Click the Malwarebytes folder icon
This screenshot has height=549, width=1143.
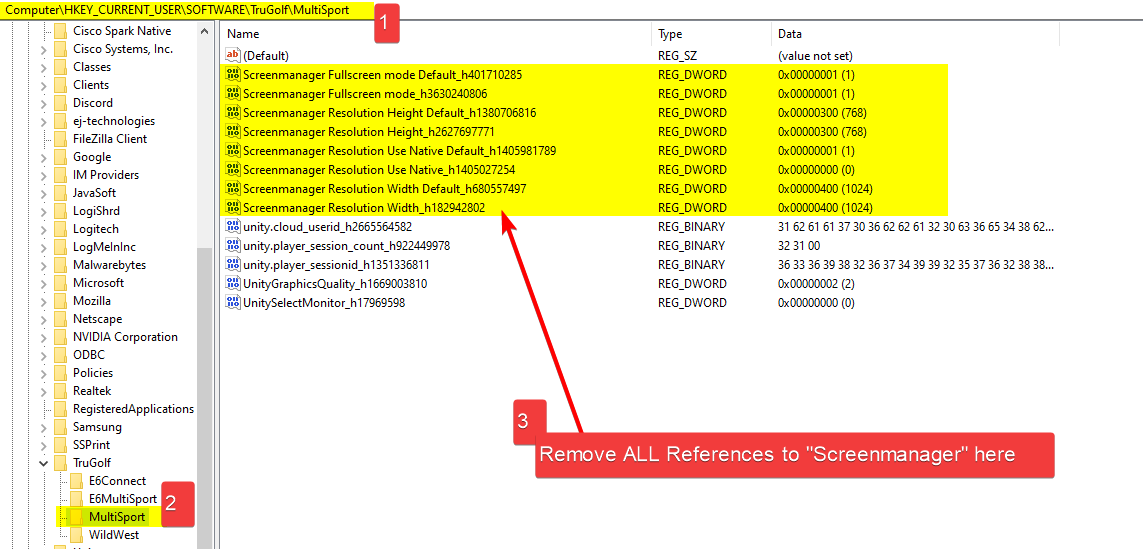(x=61, y=265)
